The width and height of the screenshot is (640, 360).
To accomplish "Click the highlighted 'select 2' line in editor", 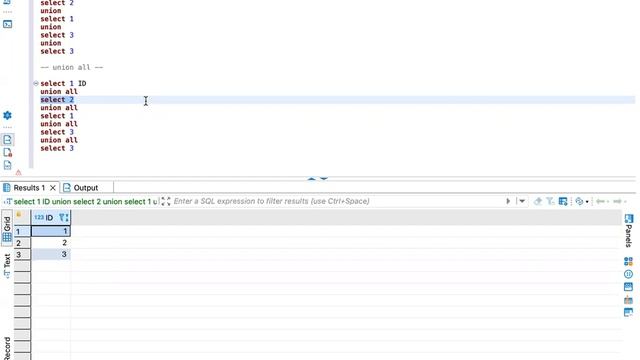I will [x=57, y=100].
